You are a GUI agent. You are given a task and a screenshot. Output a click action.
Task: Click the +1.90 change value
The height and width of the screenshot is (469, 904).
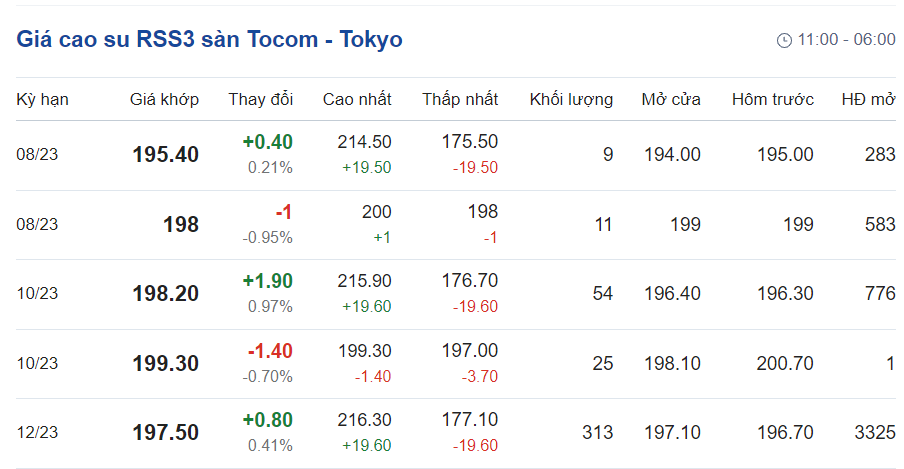coord(267,281)
